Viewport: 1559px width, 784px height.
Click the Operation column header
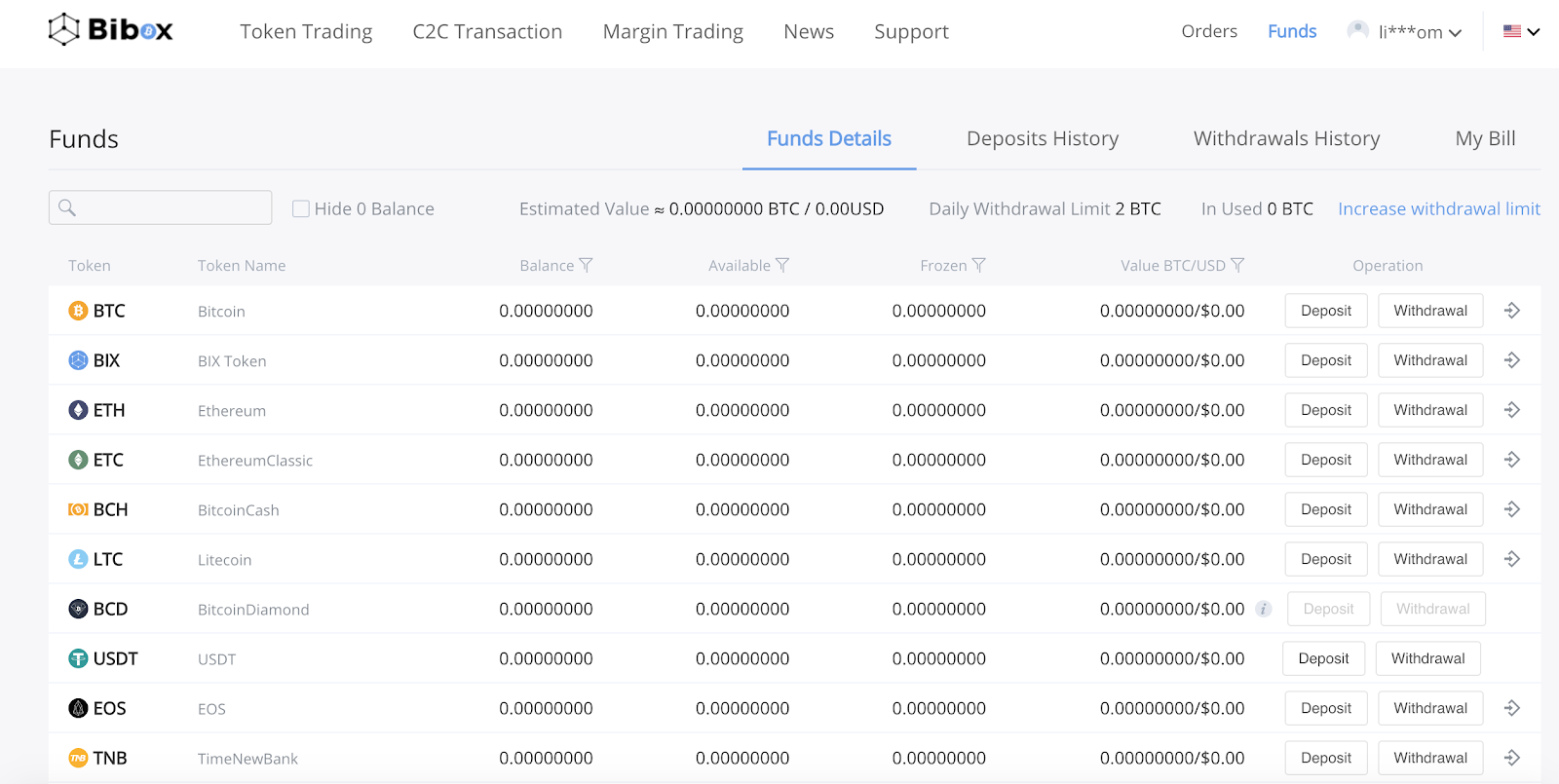tap(1388, 266)
